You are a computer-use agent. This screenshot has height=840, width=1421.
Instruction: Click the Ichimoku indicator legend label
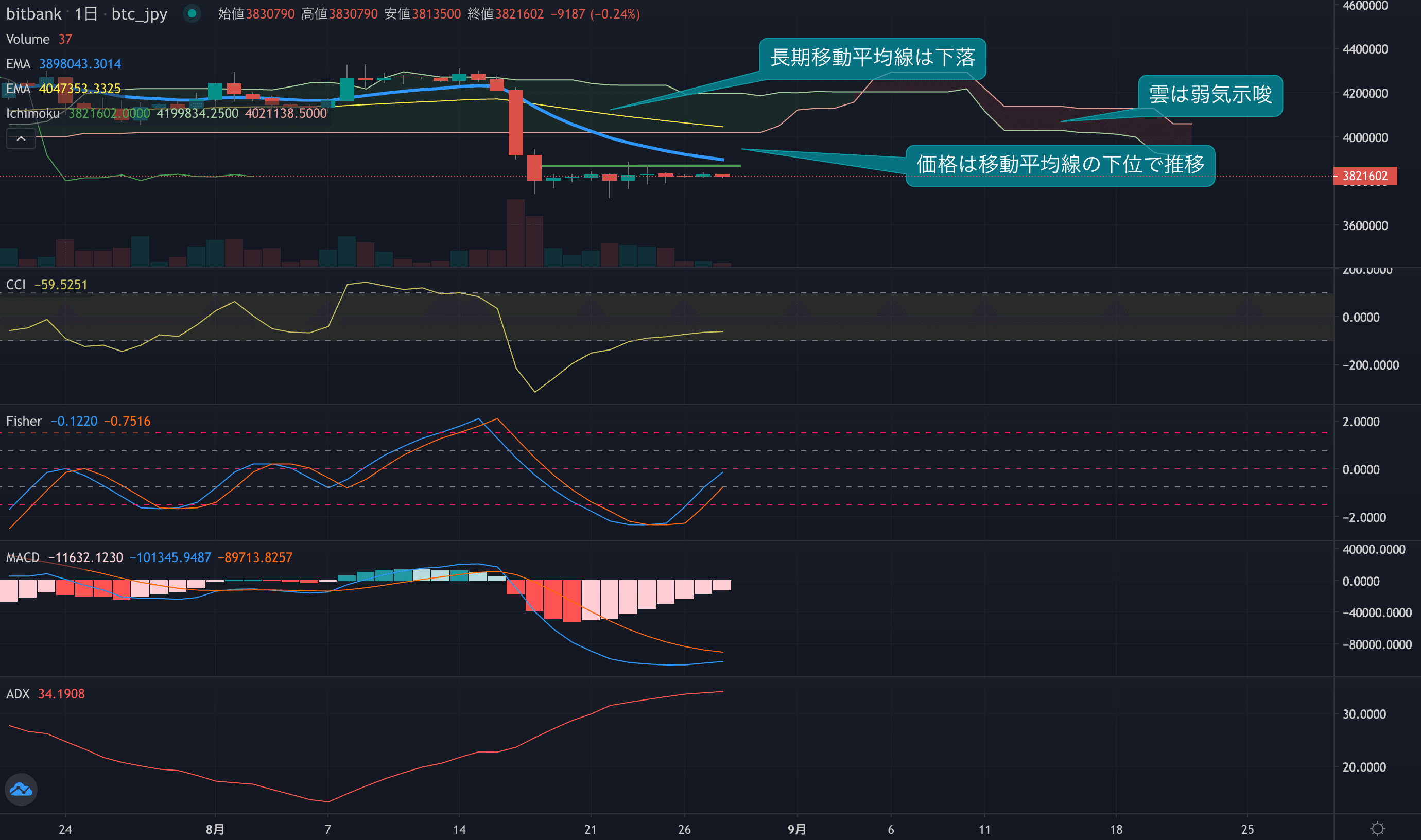coord(32,113)
